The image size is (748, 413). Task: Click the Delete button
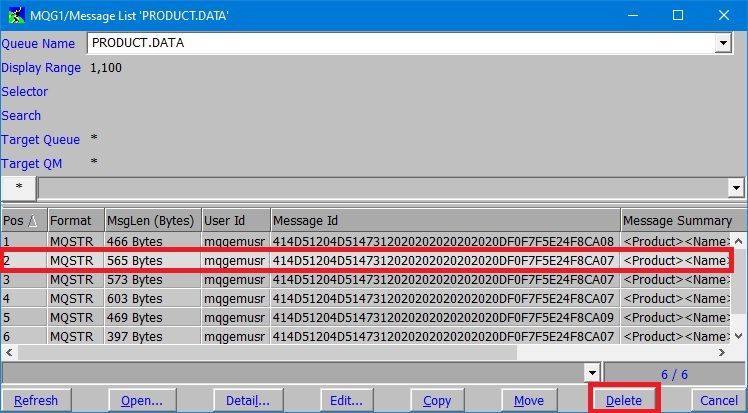pyautogui.click(x=624, y=401)
